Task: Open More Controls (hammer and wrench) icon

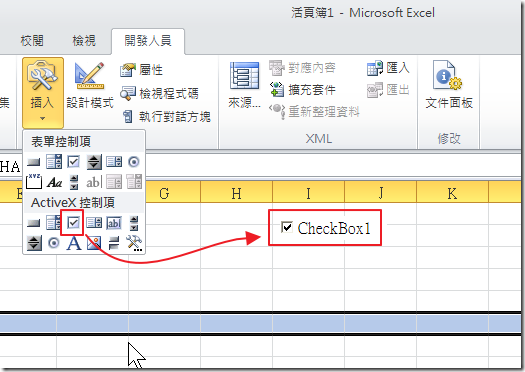Action: (134, 243)
